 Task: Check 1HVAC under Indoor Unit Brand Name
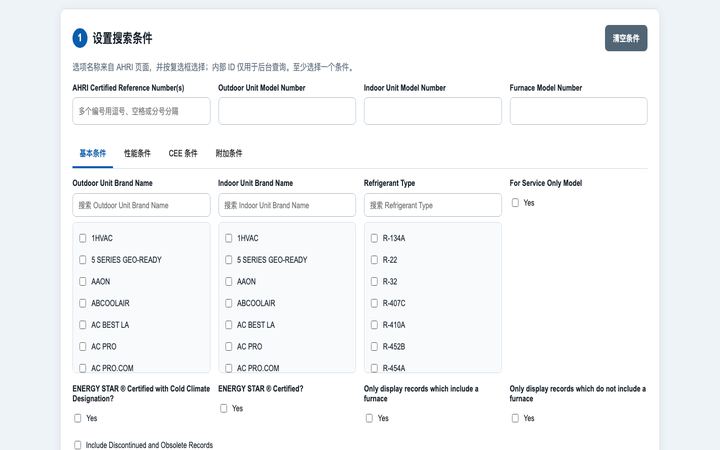[x=229, y=238]
